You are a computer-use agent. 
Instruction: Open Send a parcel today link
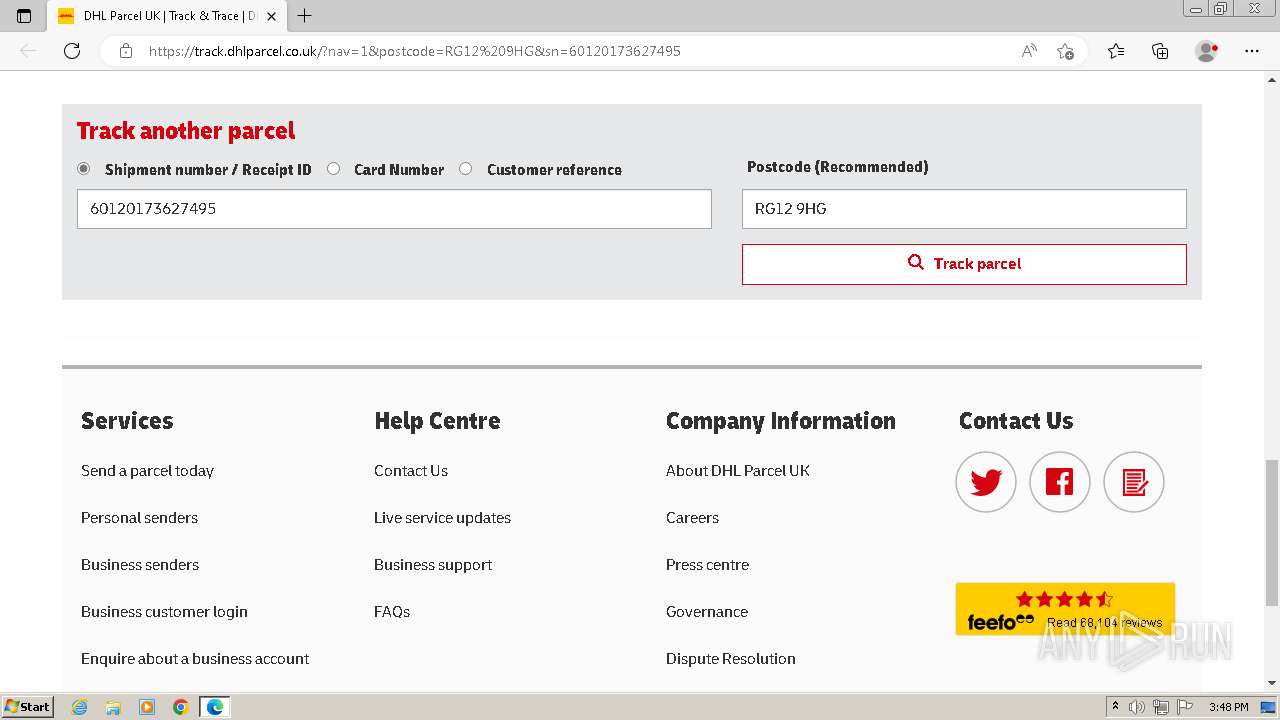147,471
